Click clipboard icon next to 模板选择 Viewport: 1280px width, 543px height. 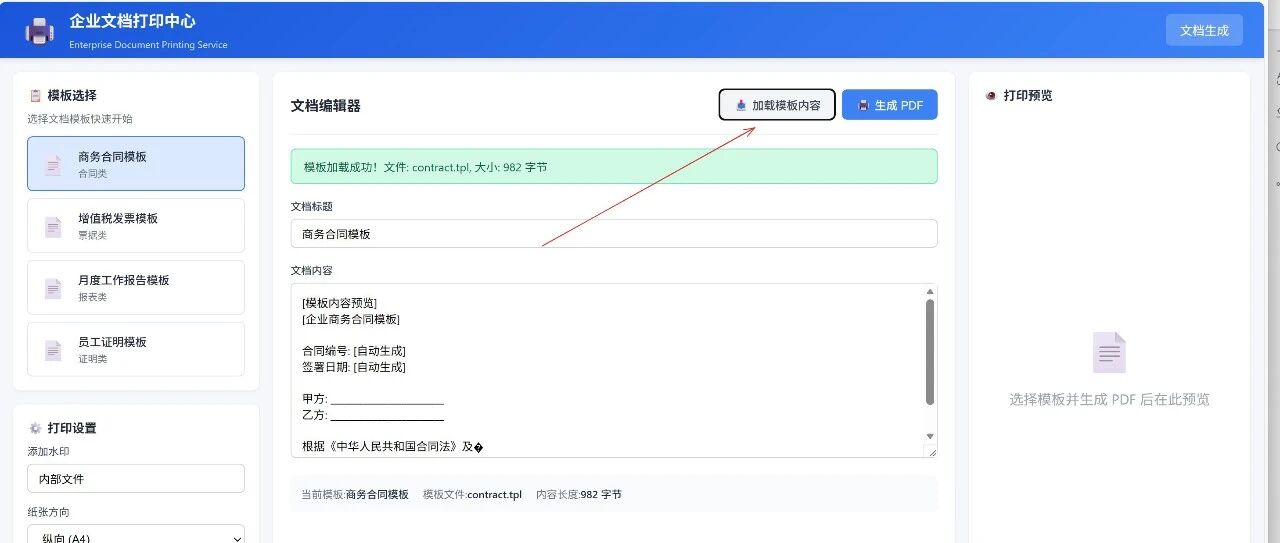point(35,96)
